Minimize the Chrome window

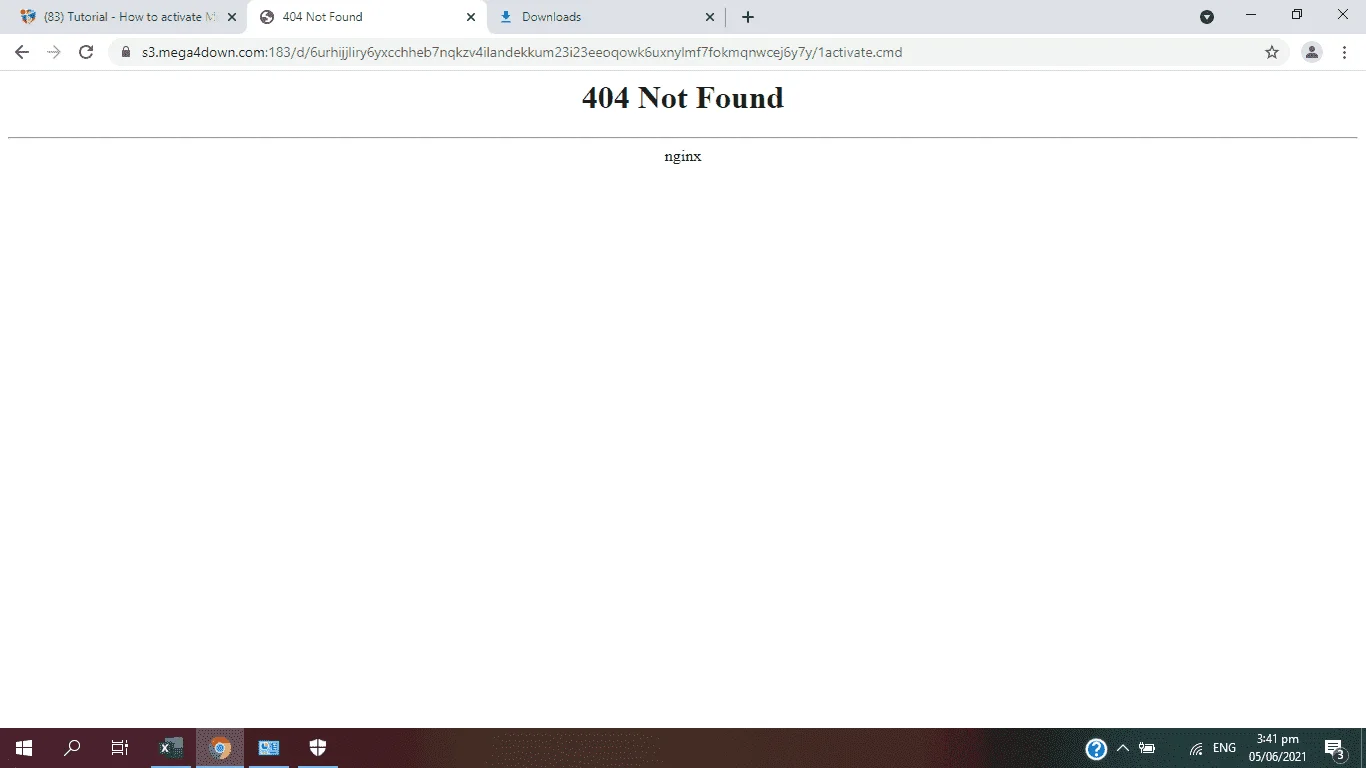pos(1251,15)
